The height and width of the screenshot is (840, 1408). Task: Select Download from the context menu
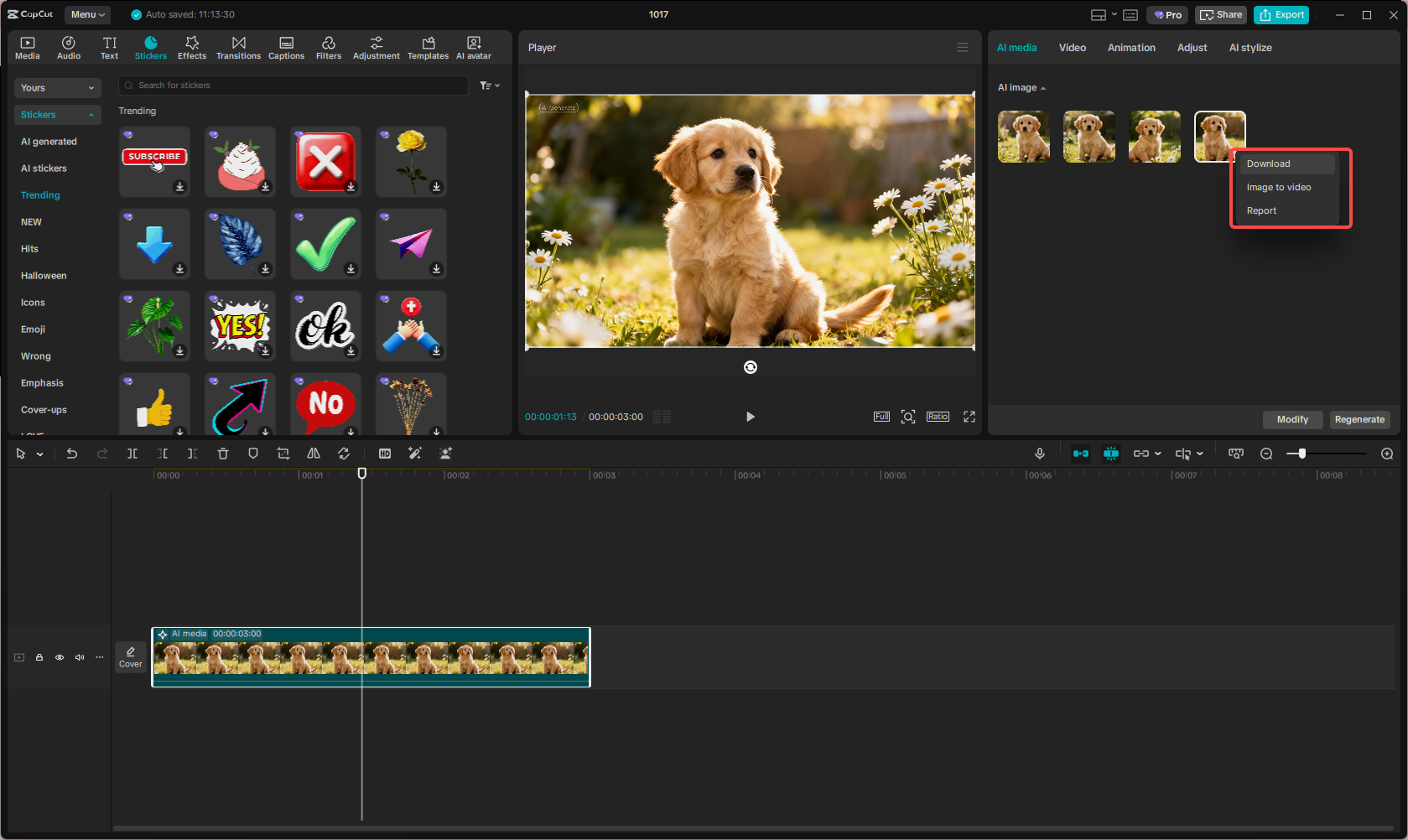point(1268,163)
